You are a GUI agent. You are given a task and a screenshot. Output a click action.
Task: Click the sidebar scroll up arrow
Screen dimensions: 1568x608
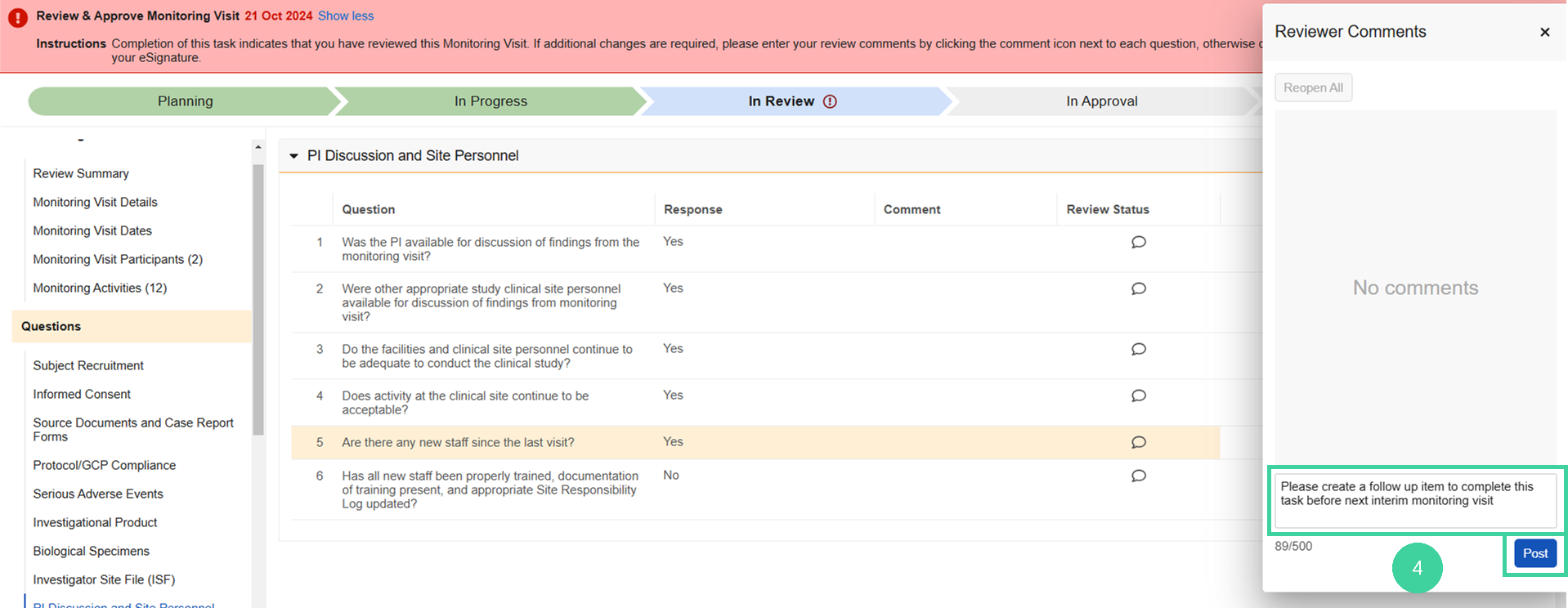[258, 147]
